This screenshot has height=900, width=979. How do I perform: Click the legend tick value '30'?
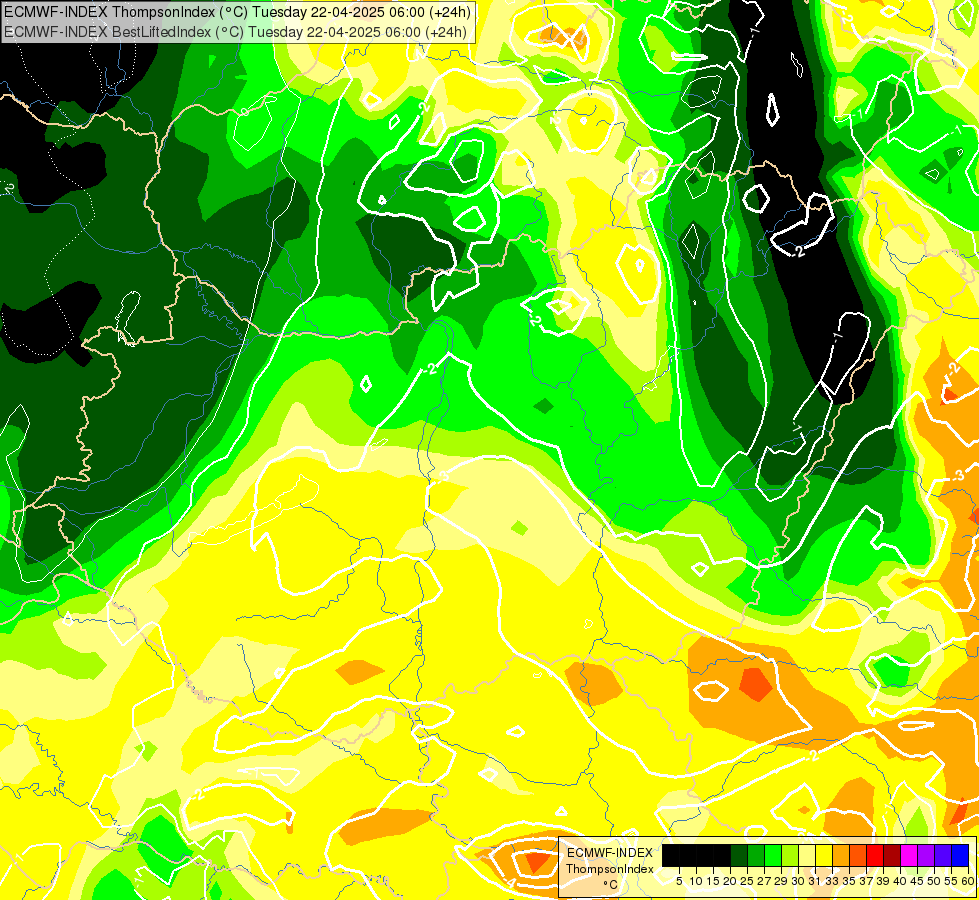click(x=799, y=881)
